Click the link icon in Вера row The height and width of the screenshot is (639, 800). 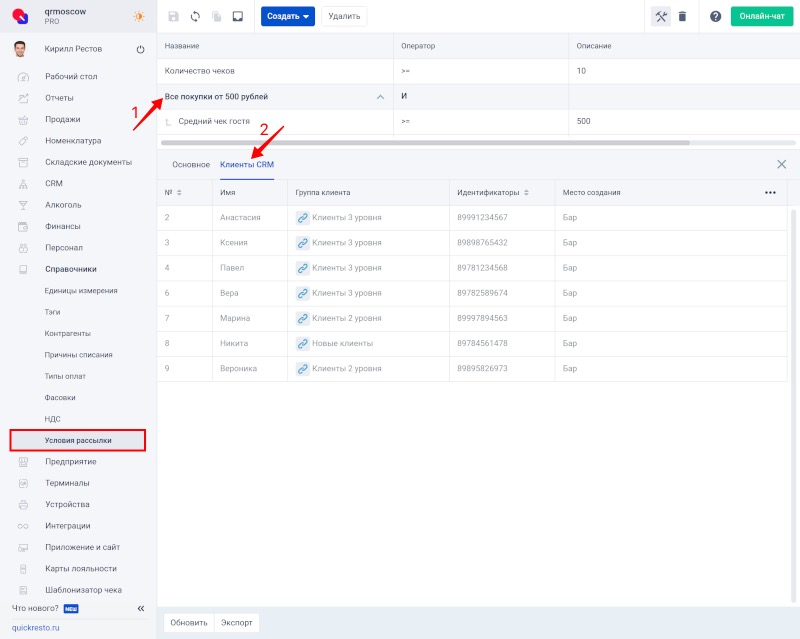pyautogui.click(x=303, y=293)
